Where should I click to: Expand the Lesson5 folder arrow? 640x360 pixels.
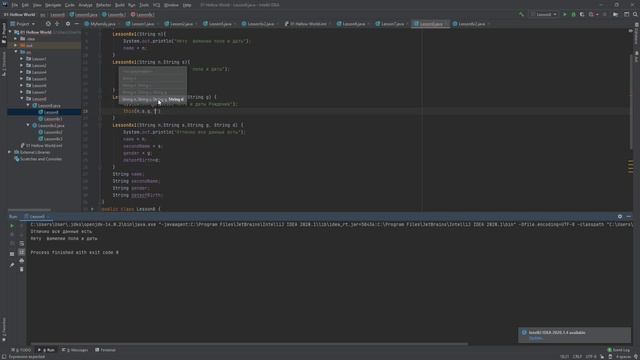click(22, 79)
